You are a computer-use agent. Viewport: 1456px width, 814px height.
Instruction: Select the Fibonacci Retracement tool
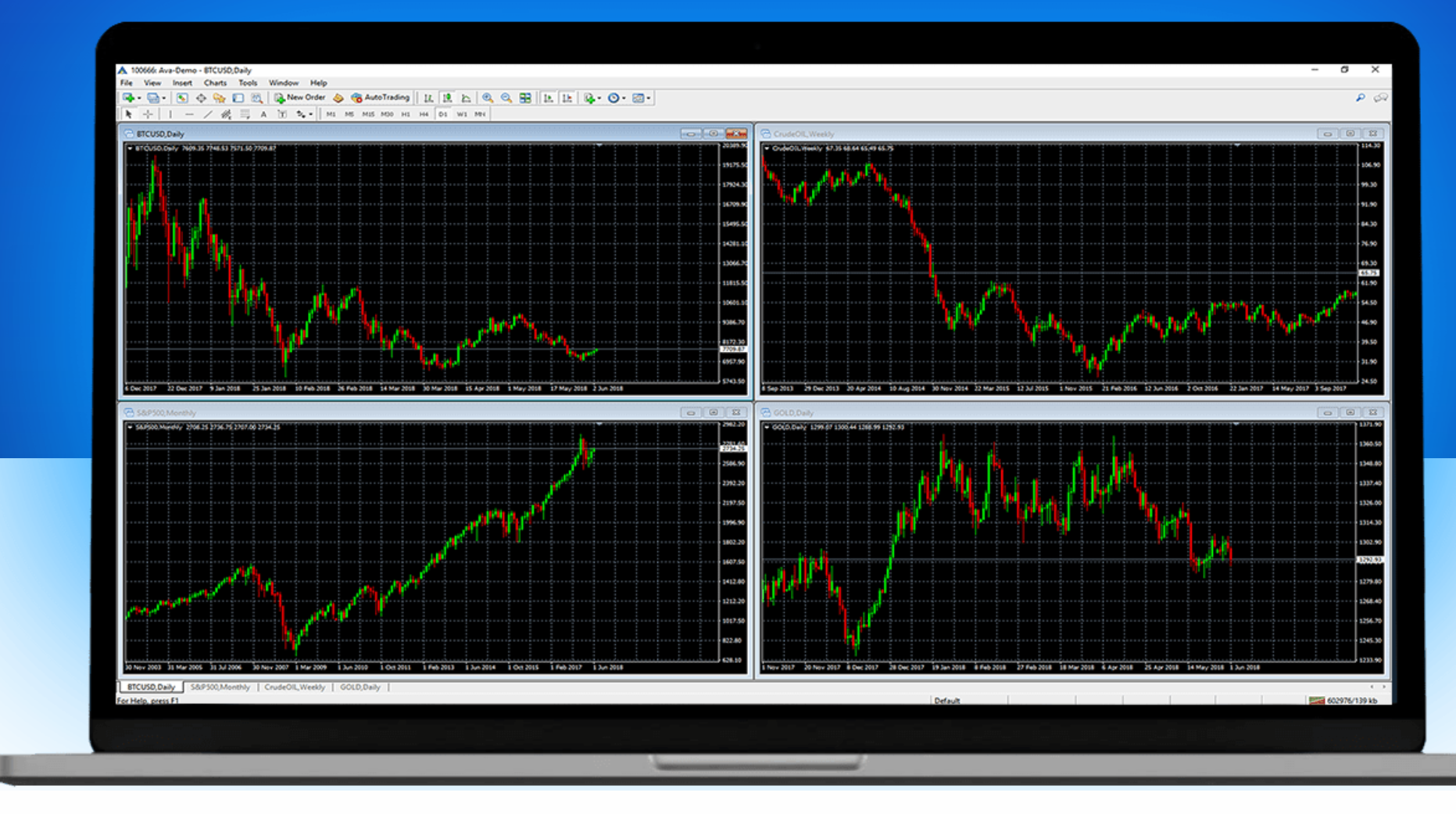click(x=245, y=114)
